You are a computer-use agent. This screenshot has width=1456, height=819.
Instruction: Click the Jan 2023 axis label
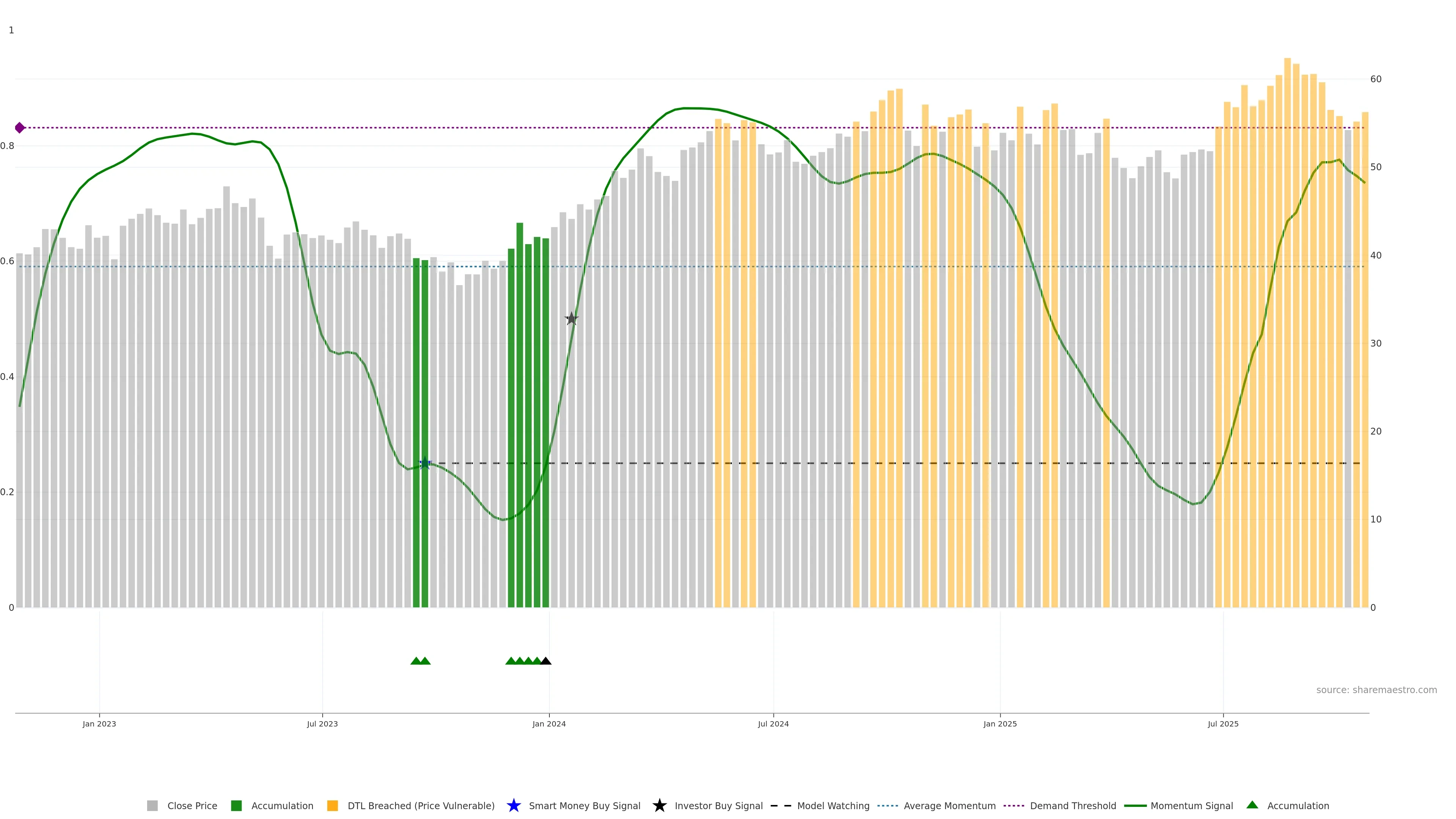[99, 723]
